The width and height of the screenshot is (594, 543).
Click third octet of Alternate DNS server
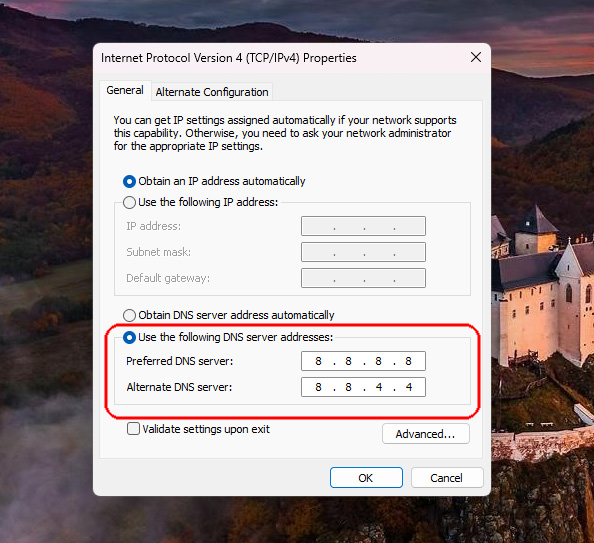(x=379, y=387)
